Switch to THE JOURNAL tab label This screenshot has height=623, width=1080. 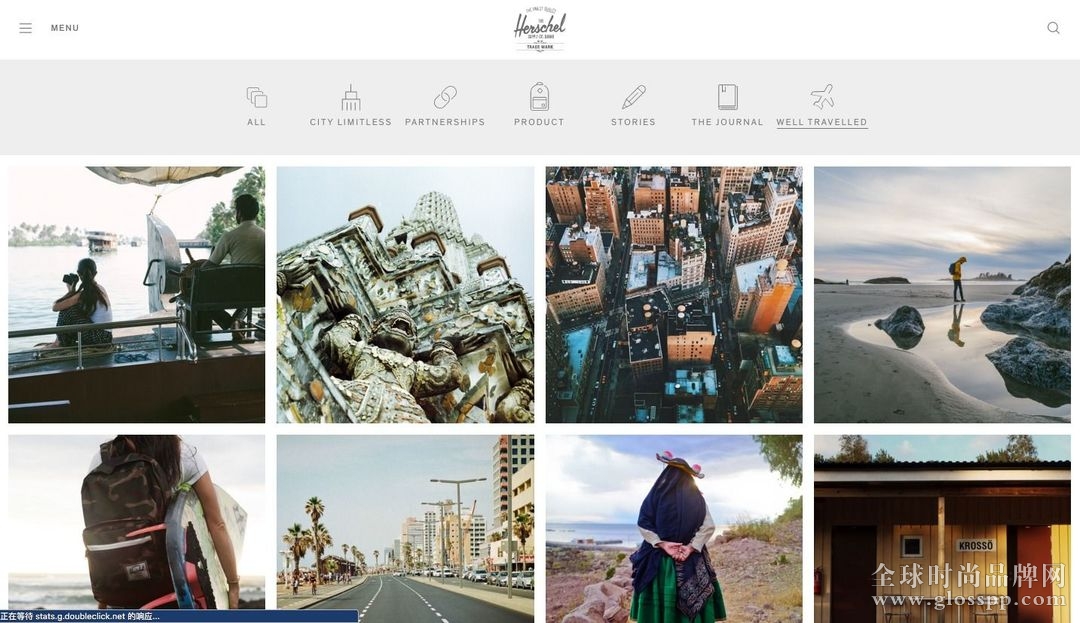(x=727, y=122)
